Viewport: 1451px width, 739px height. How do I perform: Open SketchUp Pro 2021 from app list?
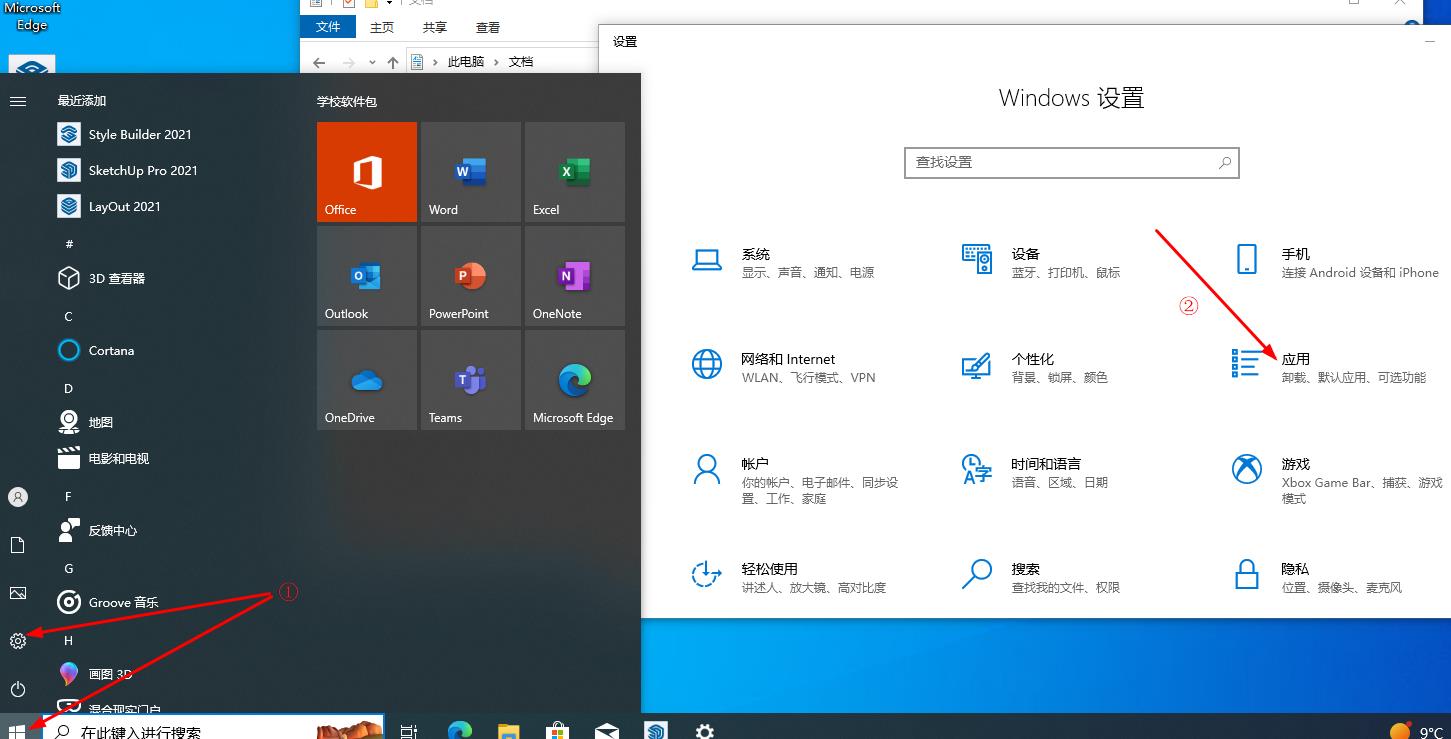coord(142,171)
